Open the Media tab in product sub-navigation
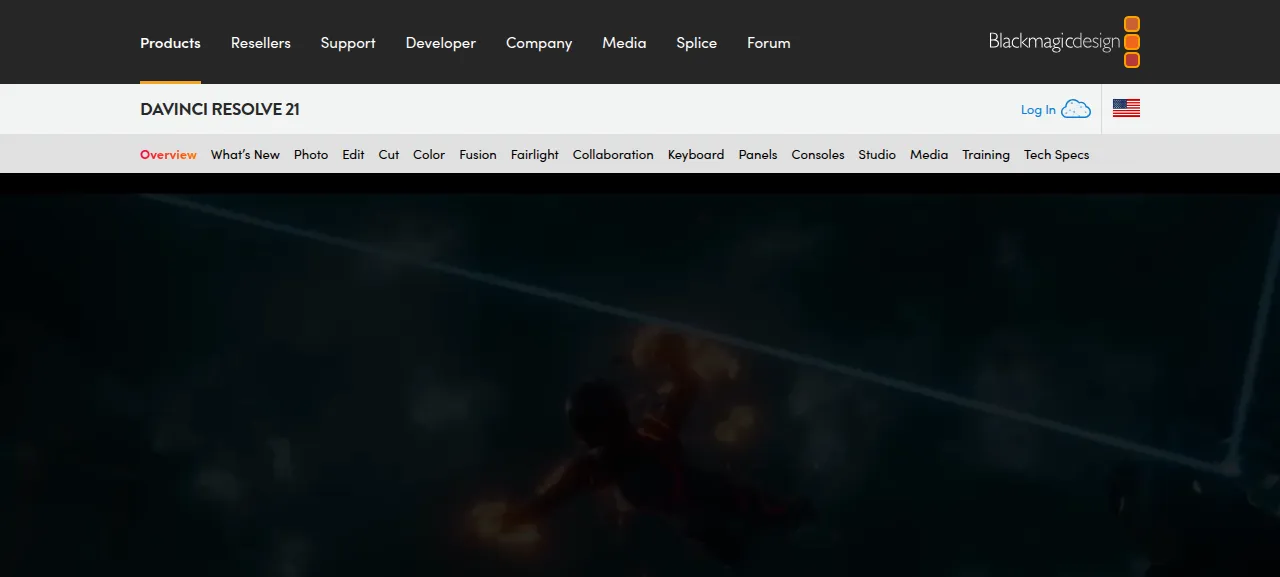The image size is (1280, 577). coord(929,154)
